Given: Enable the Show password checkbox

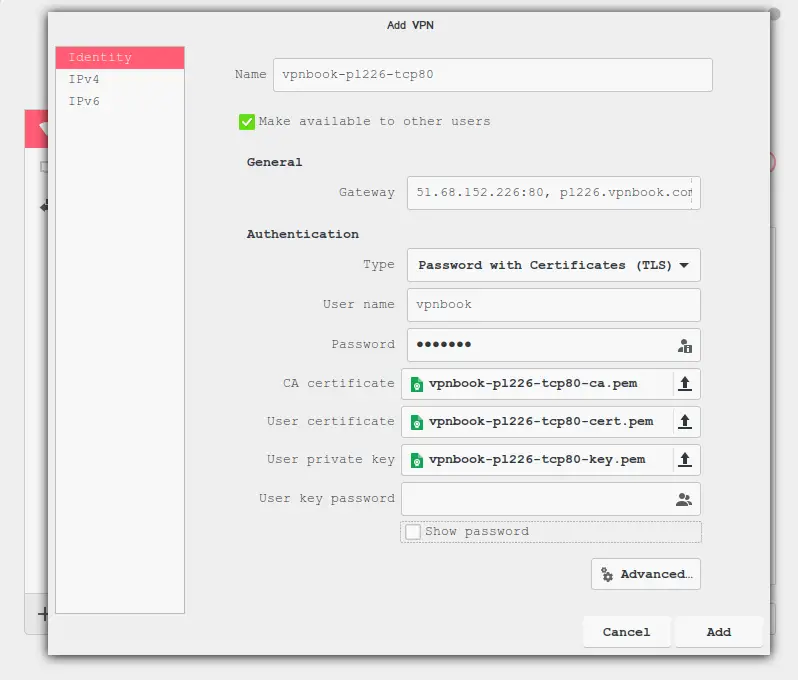Looking at the screenshot, I should pyautogui.click(x=413, y=532).
